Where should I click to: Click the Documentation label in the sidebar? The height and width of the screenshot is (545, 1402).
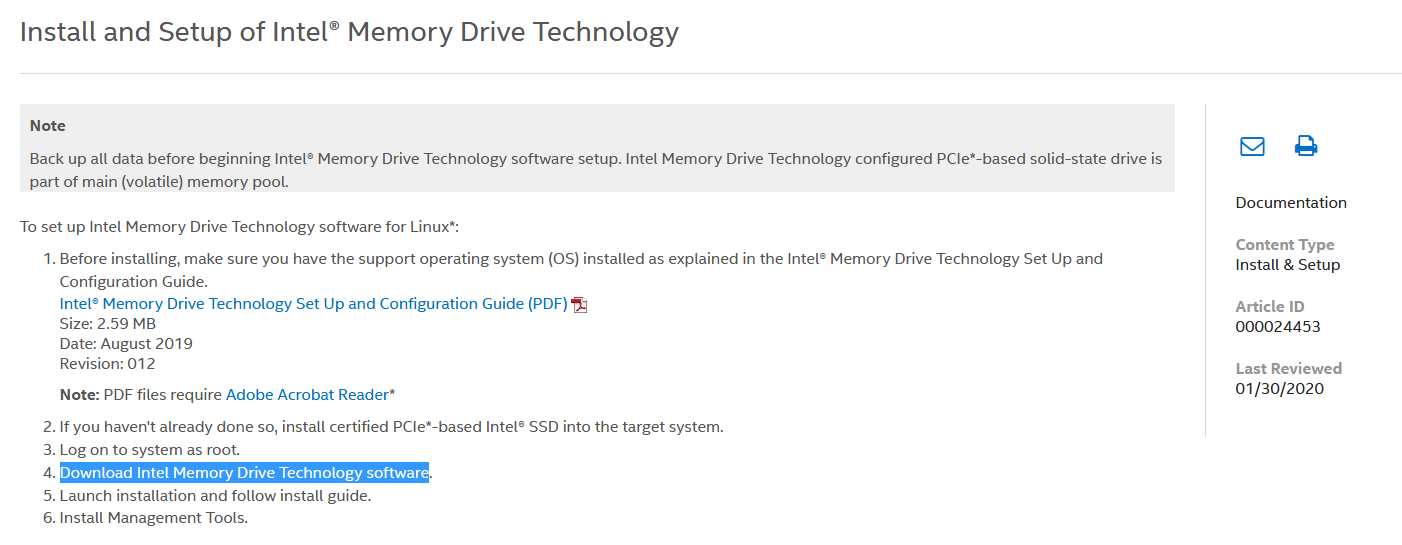1291,202
